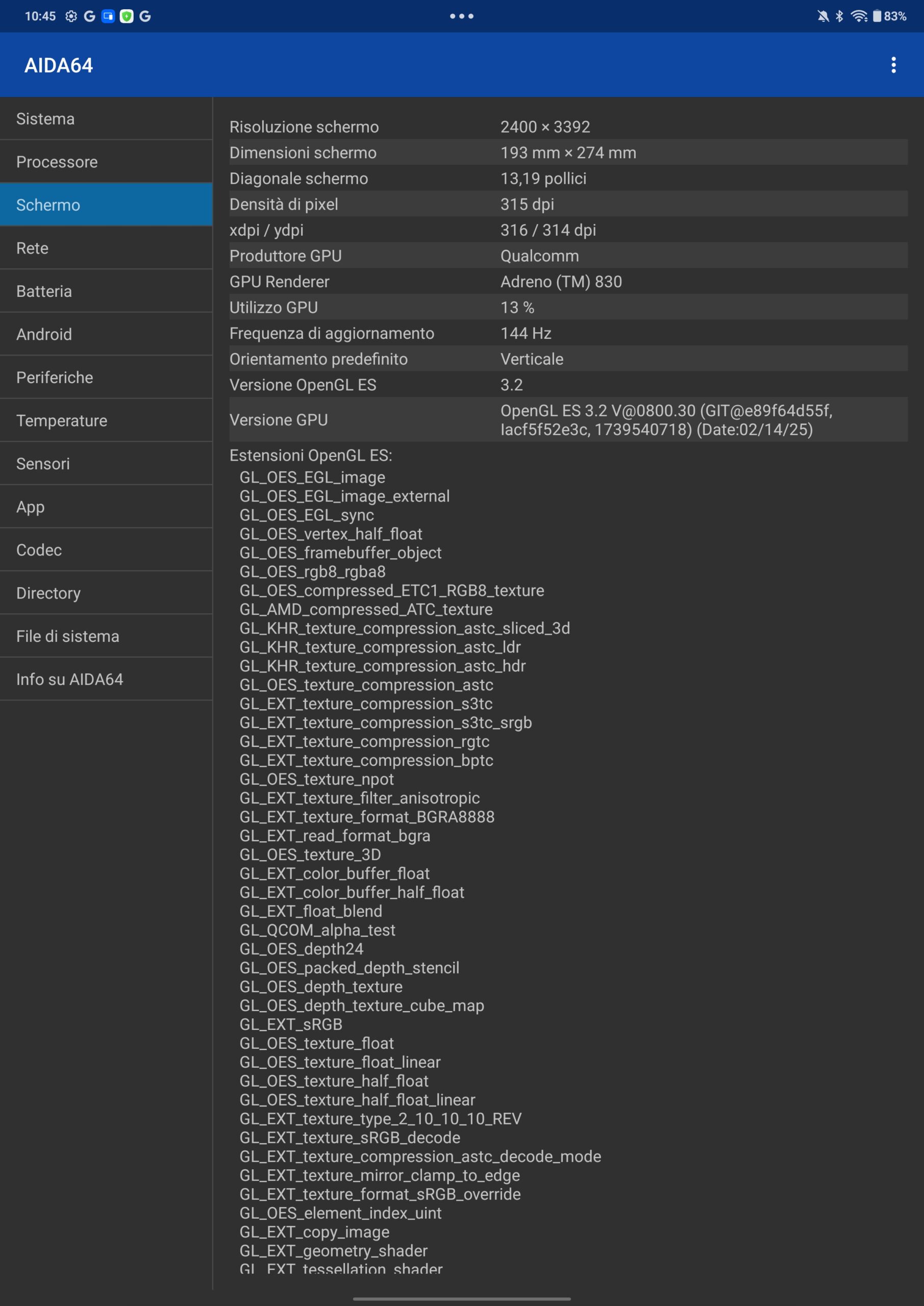Open the Rete section
The image size is (924, 1306).
107,248
